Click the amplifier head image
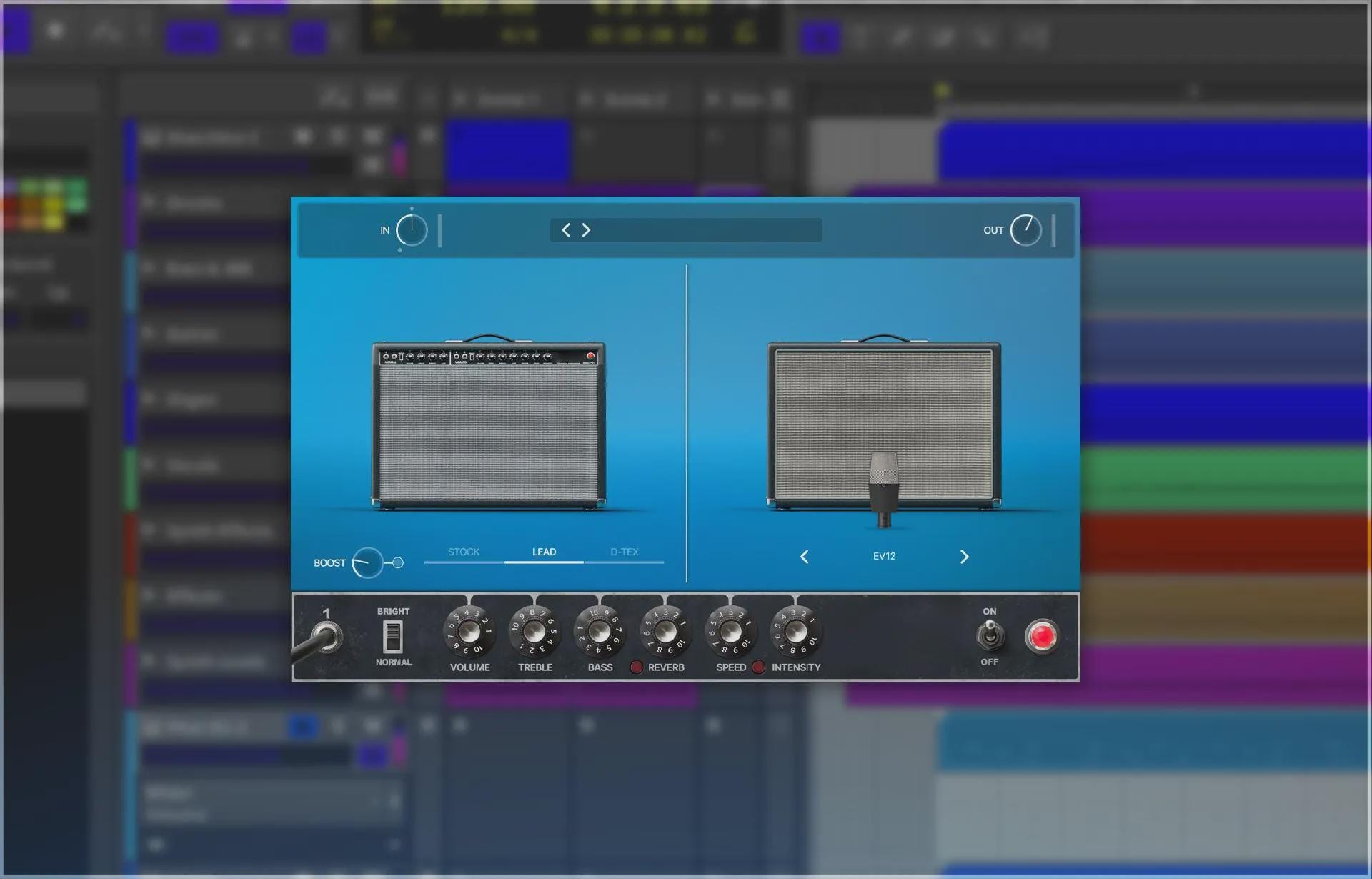Image resolution: width=1372 pixels, height=879 pixels. coord(489,422)
